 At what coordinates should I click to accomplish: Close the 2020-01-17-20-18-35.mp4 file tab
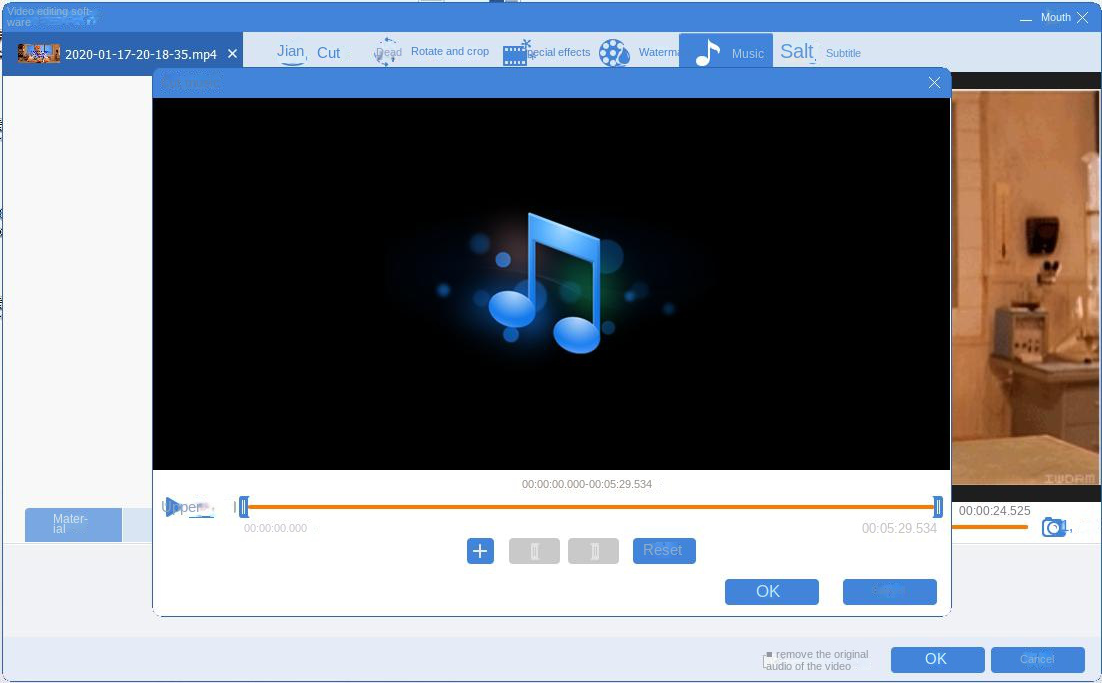pyautogui.click(x=233, y=53)
